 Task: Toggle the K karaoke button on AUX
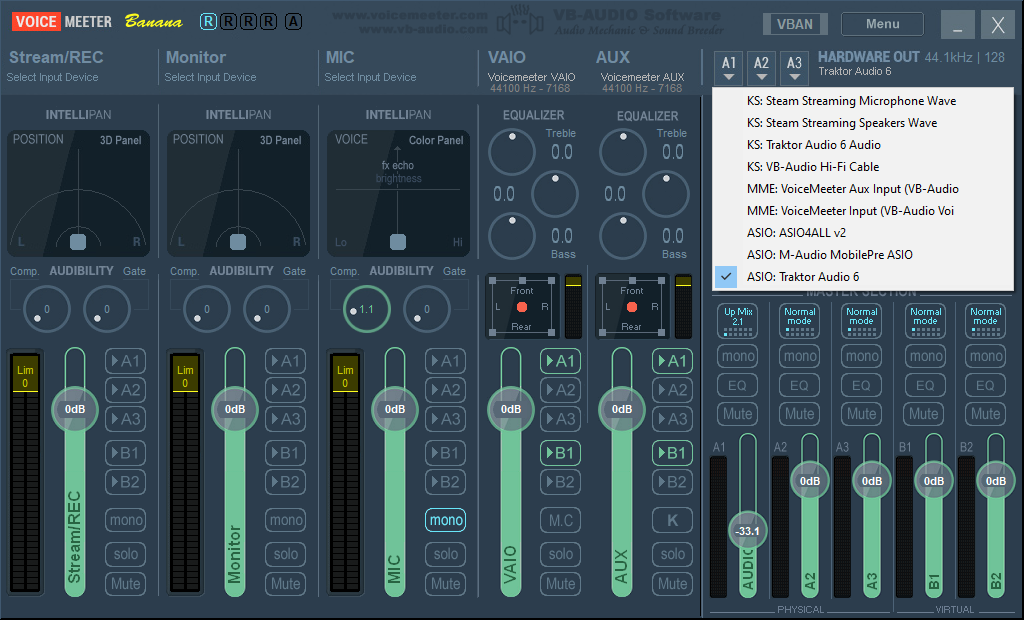(672, 520)
